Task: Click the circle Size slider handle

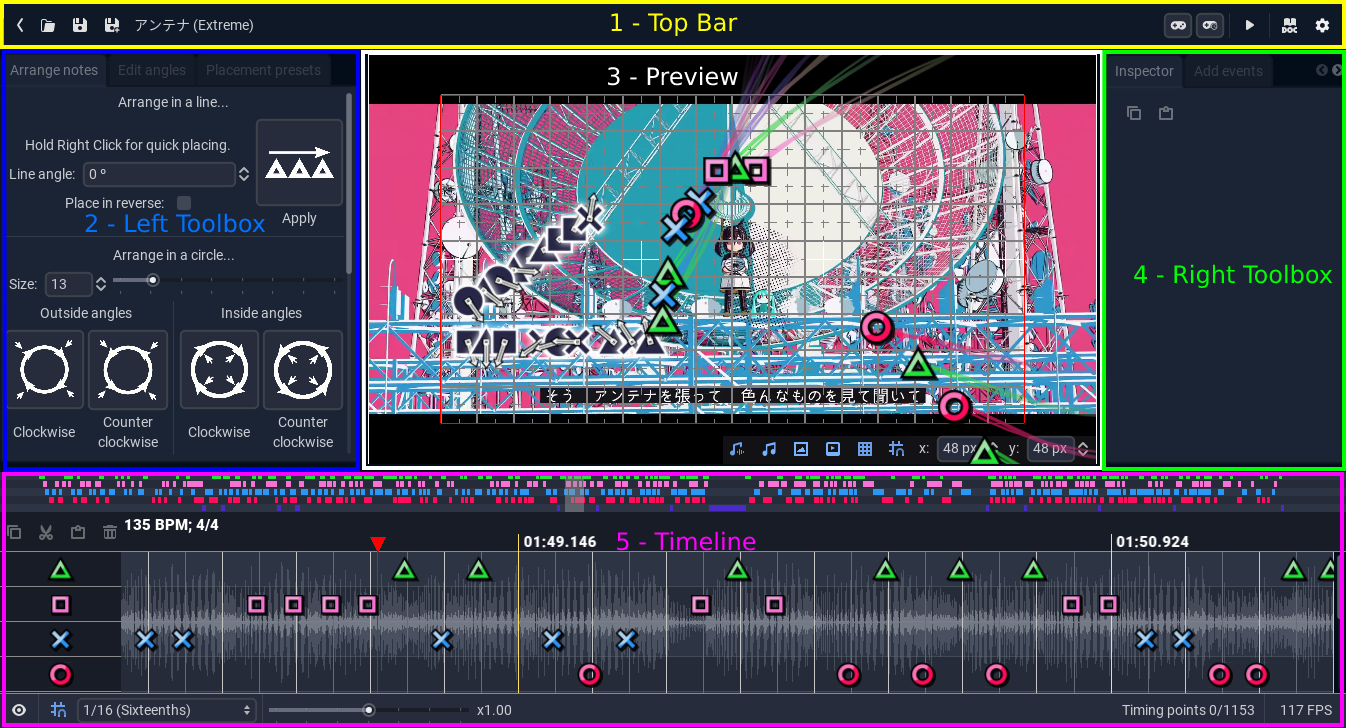Action: [153, 280]
